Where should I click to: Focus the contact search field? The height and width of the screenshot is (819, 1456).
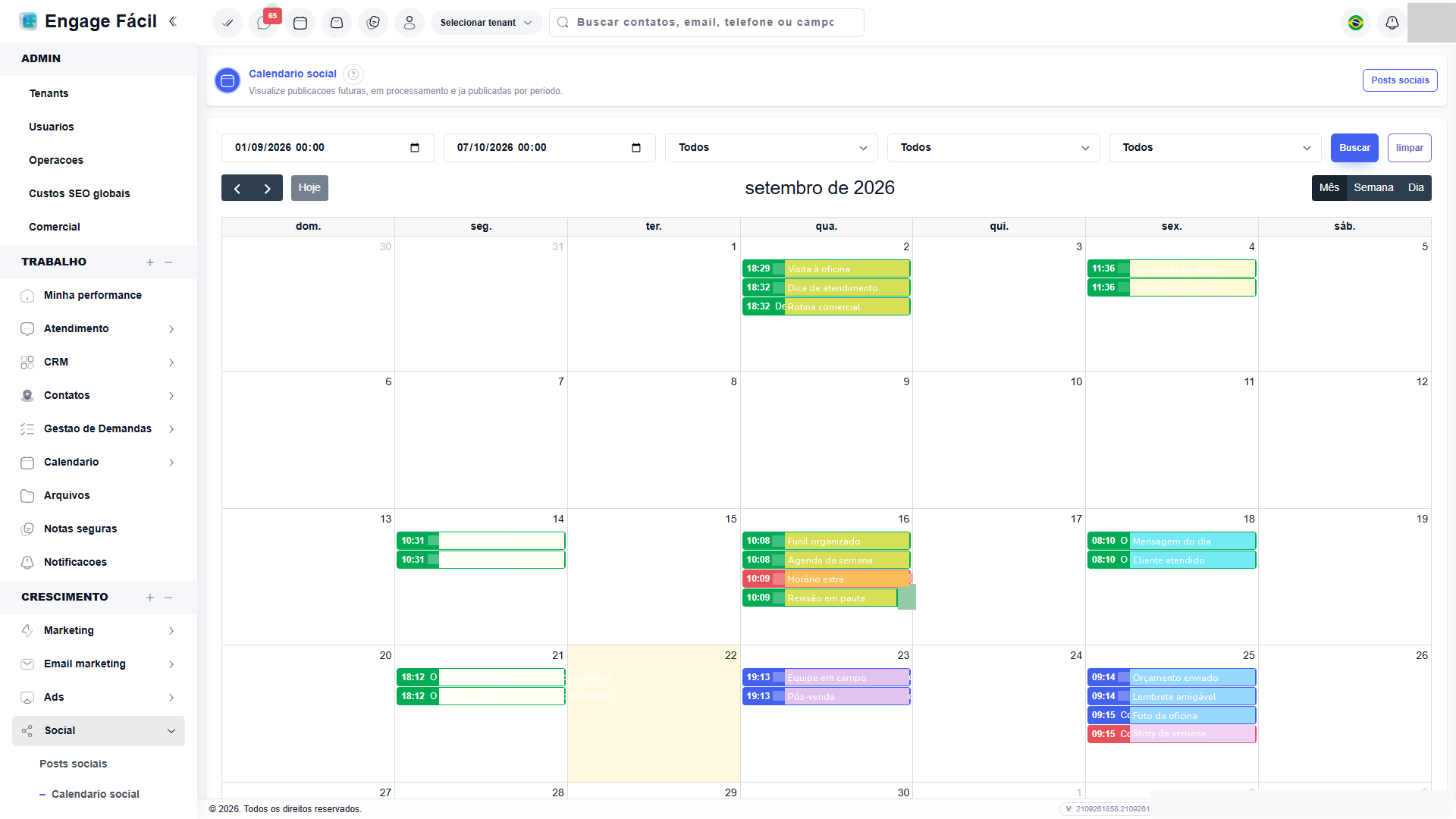[x=707, y=23]
